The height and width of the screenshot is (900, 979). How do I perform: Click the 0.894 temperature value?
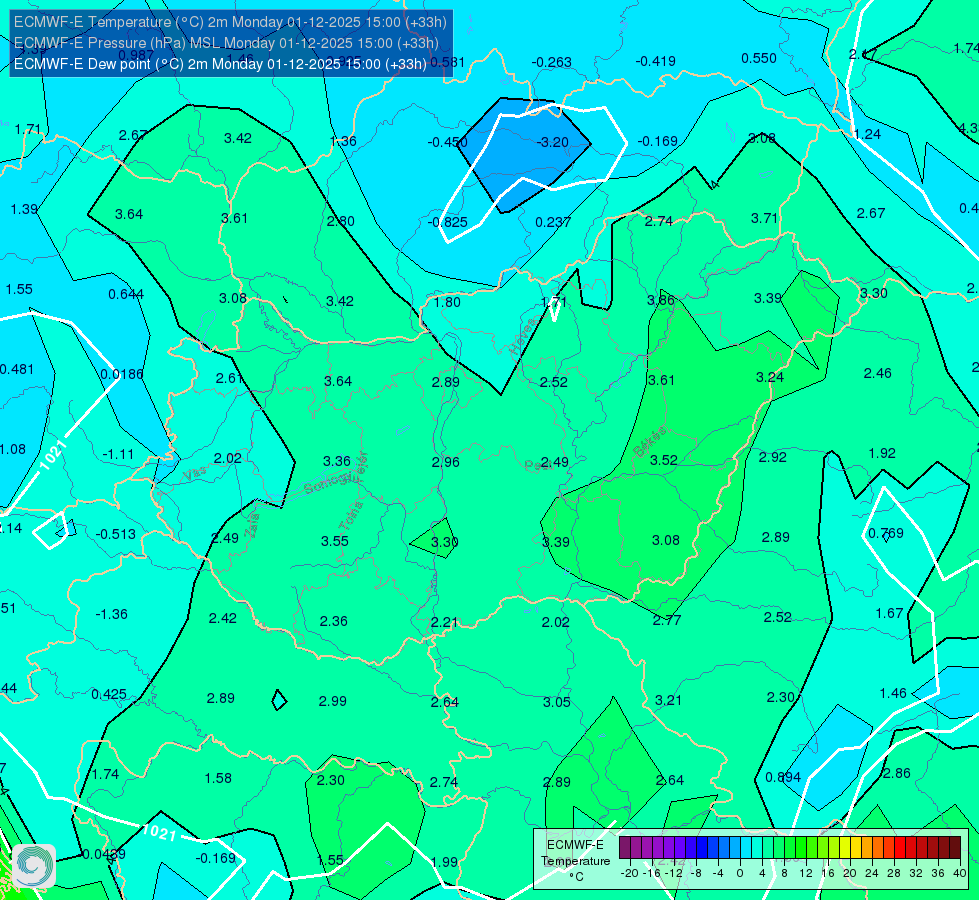point(783,778)
